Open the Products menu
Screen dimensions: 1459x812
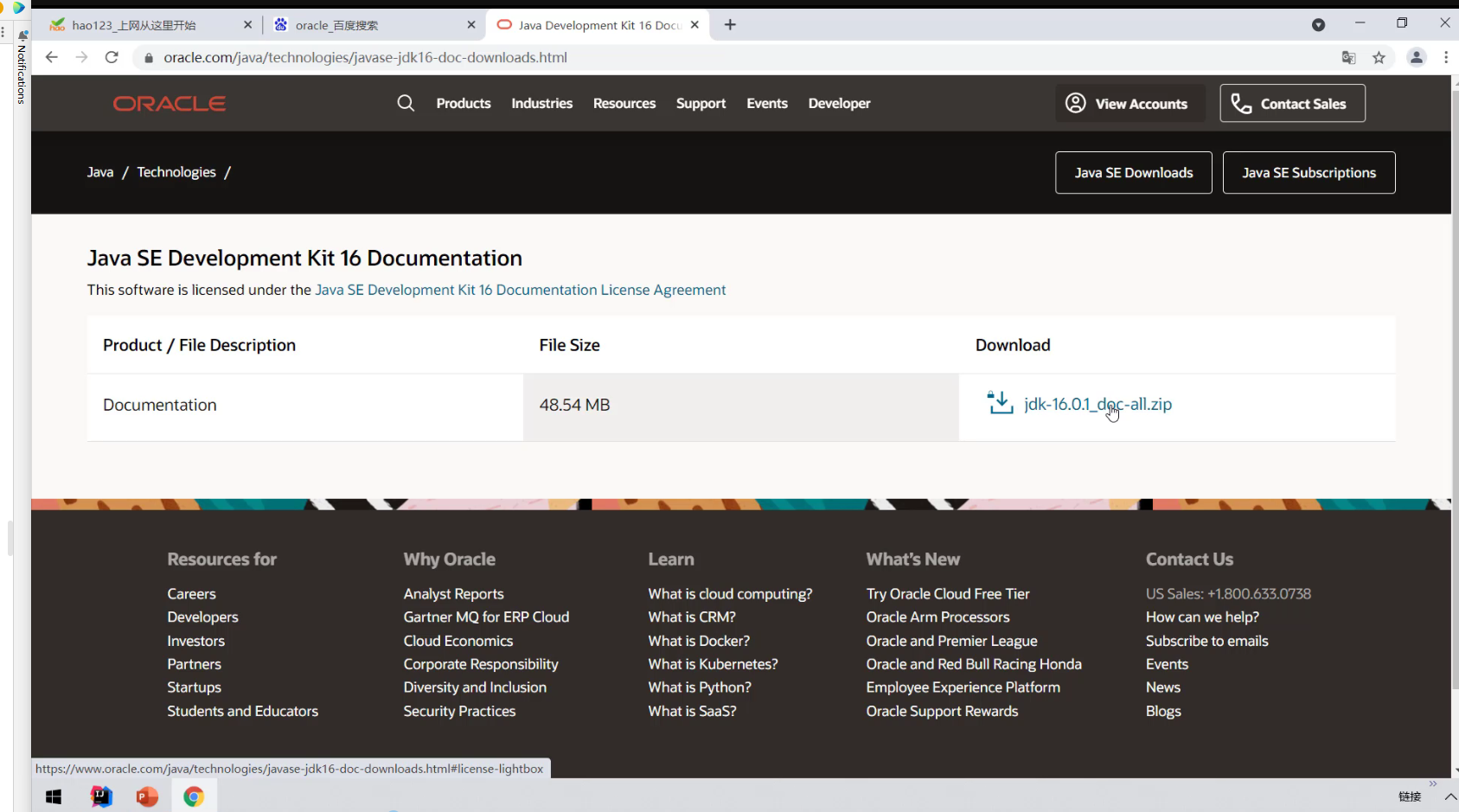[464, 104]
